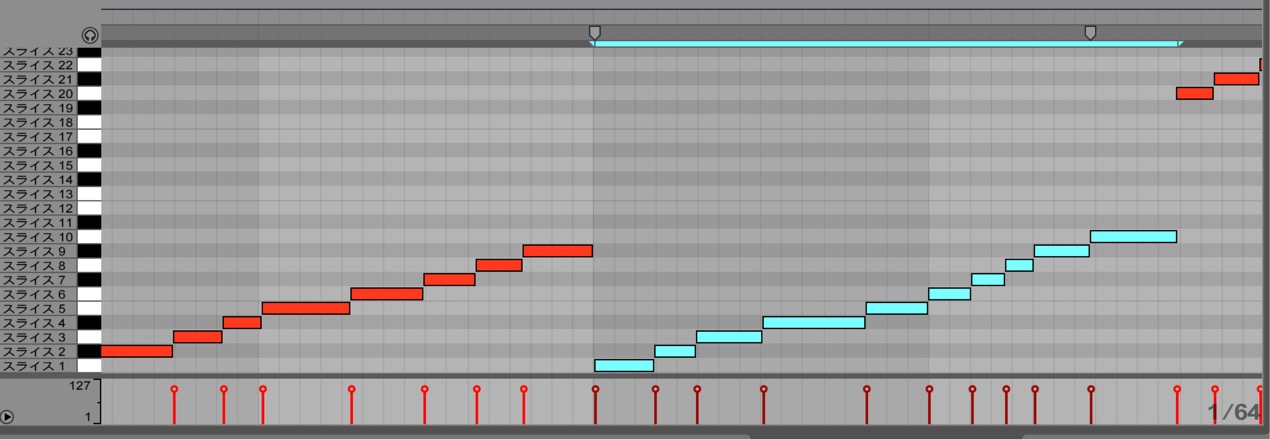The image size is (1270, 440).
Task: Click the スライス 22 row label
Action: [x=38, y=65]
